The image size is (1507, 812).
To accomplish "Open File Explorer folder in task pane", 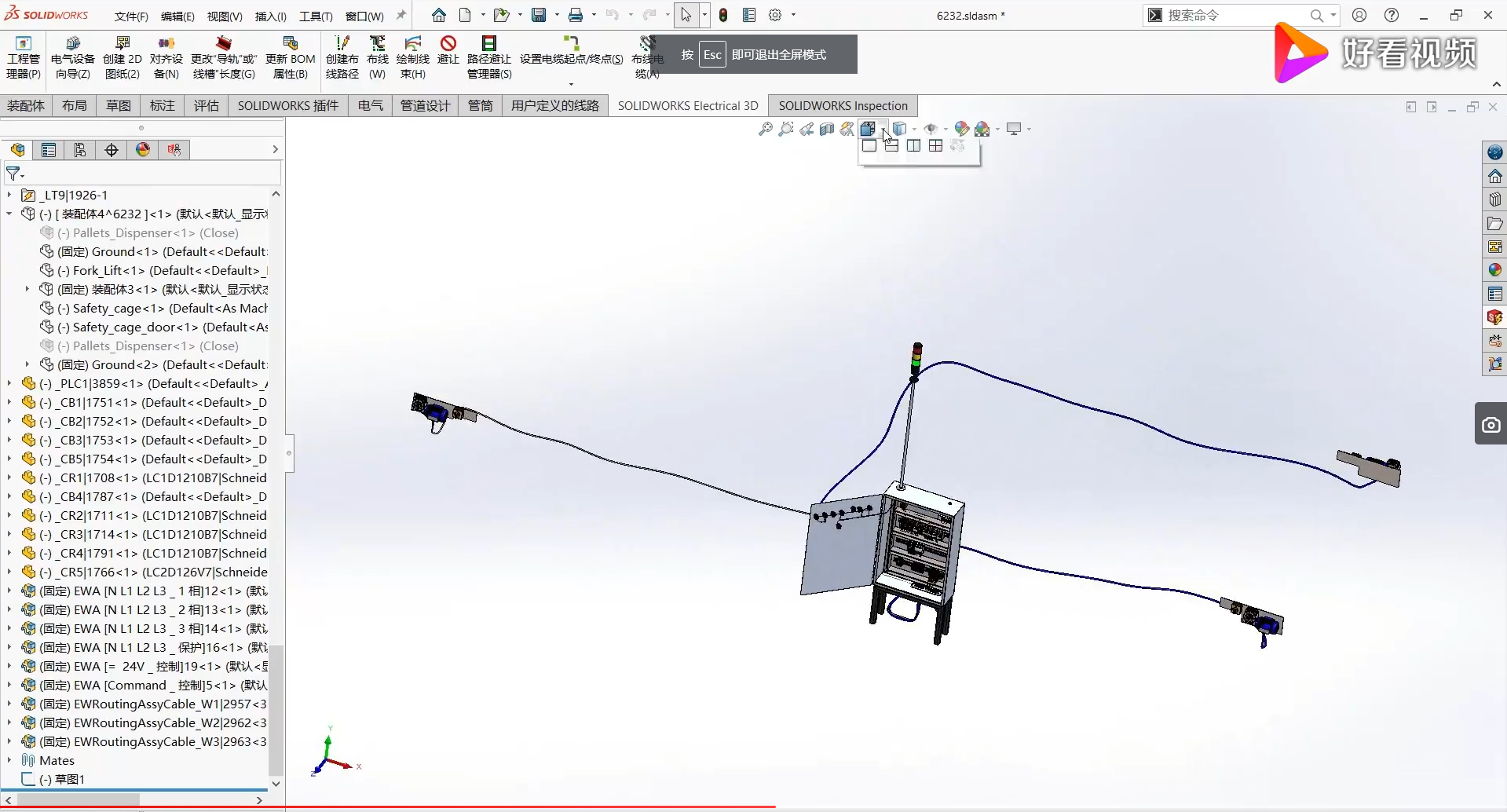I will click(x=1495, y=224).
